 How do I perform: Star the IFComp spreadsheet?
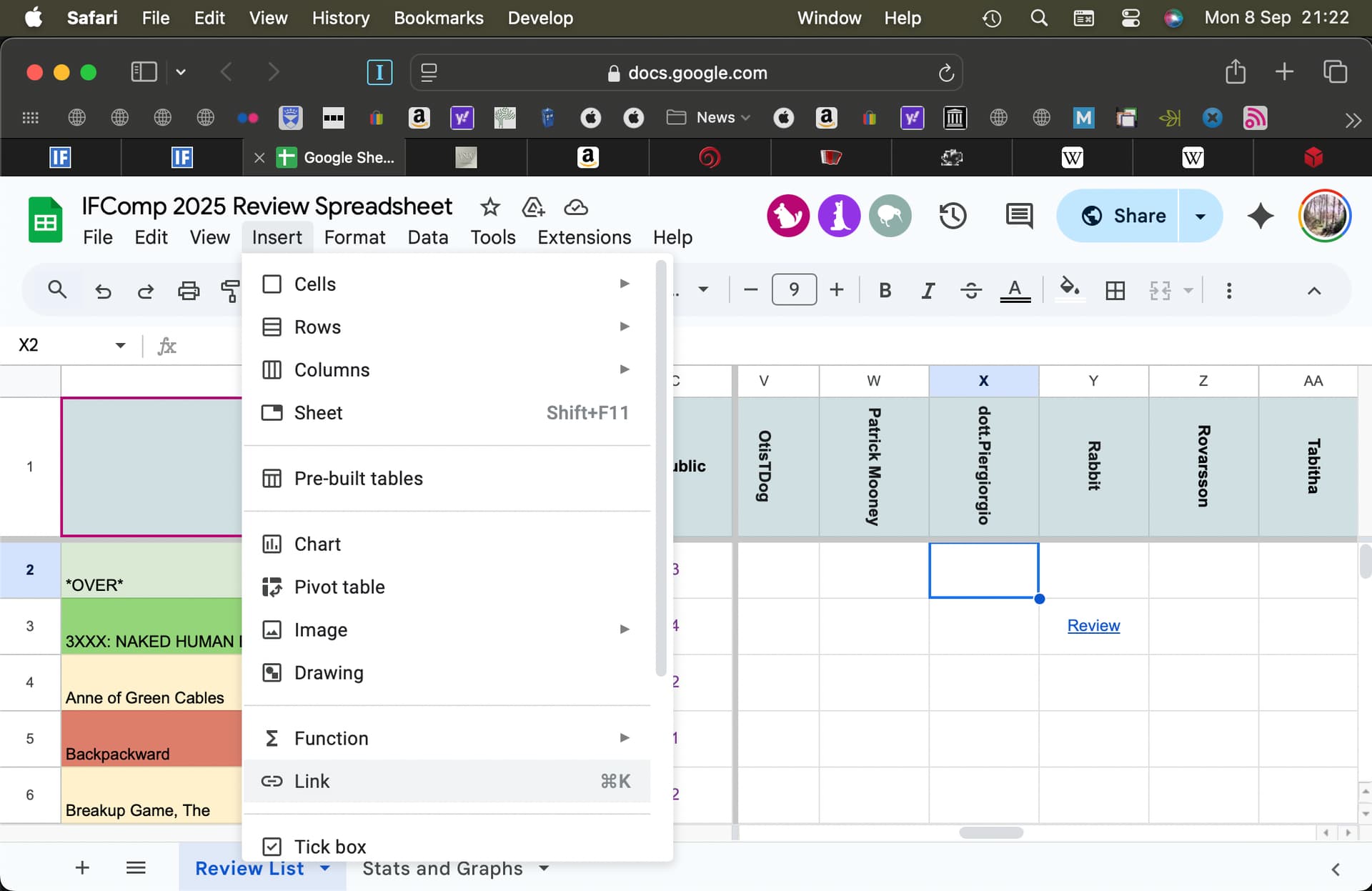pyautogui.click(x=489, y=207)
